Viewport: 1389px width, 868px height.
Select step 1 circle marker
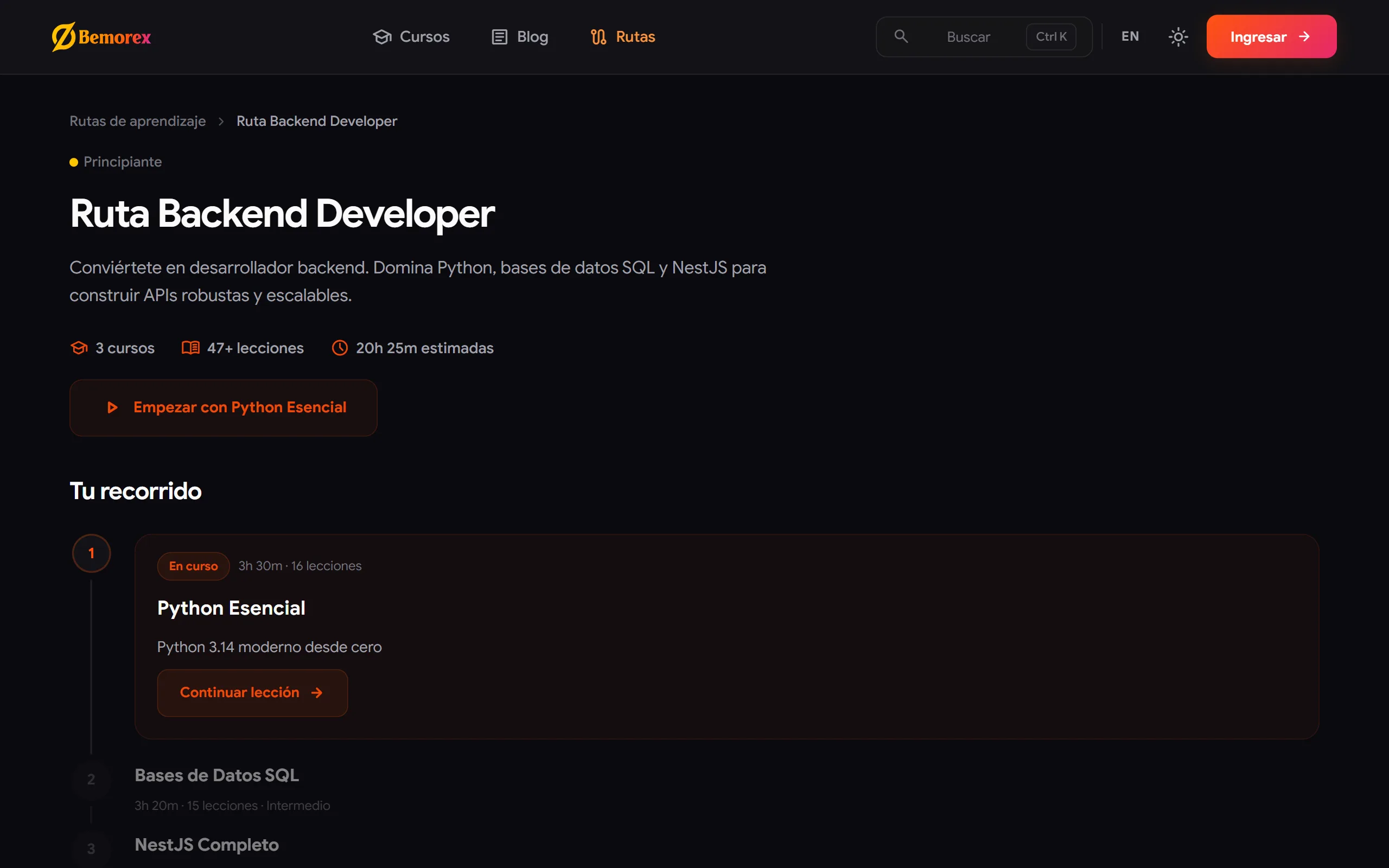[x=91, y=553]
